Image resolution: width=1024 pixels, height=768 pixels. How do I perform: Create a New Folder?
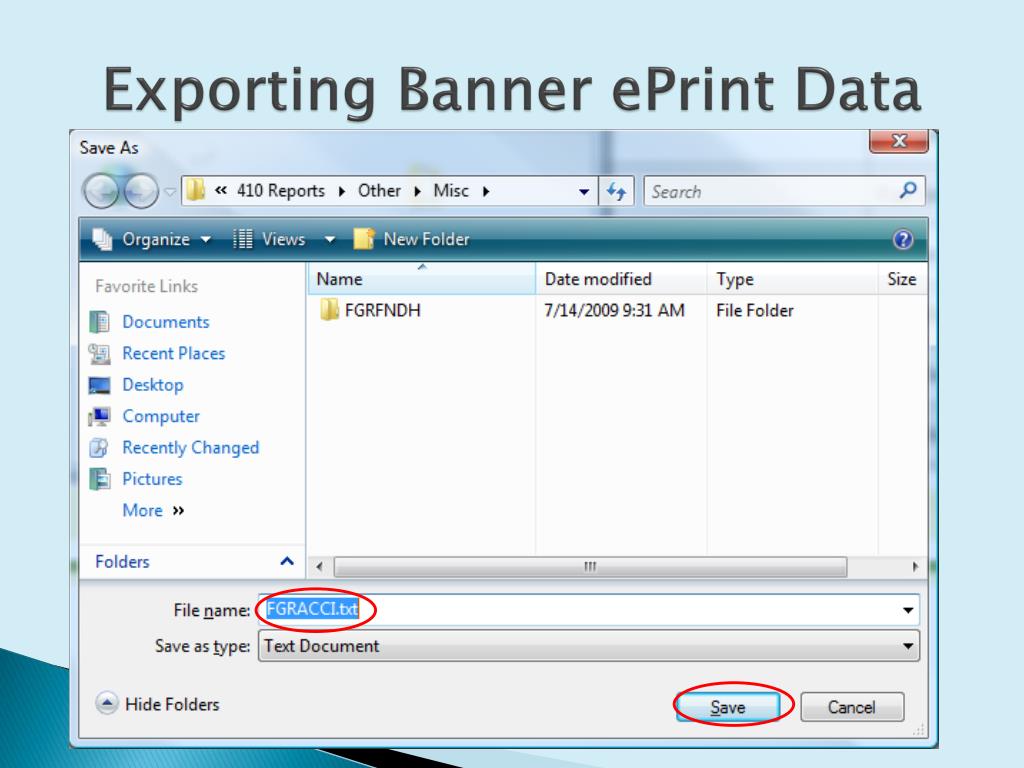tap(411, 240)
